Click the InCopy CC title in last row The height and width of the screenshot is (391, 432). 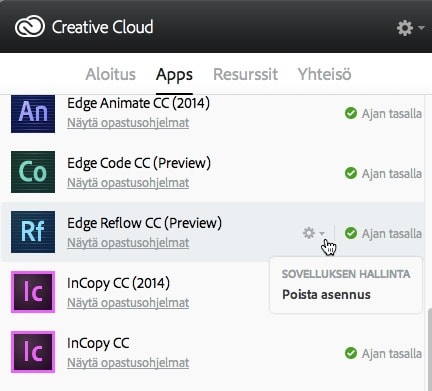98,343
